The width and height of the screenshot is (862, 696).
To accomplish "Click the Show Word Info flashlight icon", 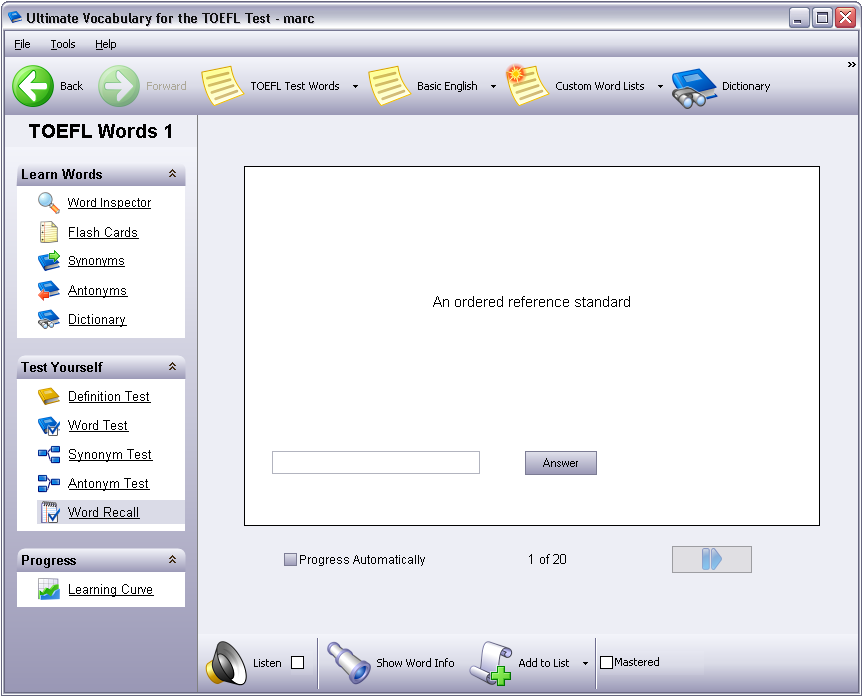I will 349,663.
